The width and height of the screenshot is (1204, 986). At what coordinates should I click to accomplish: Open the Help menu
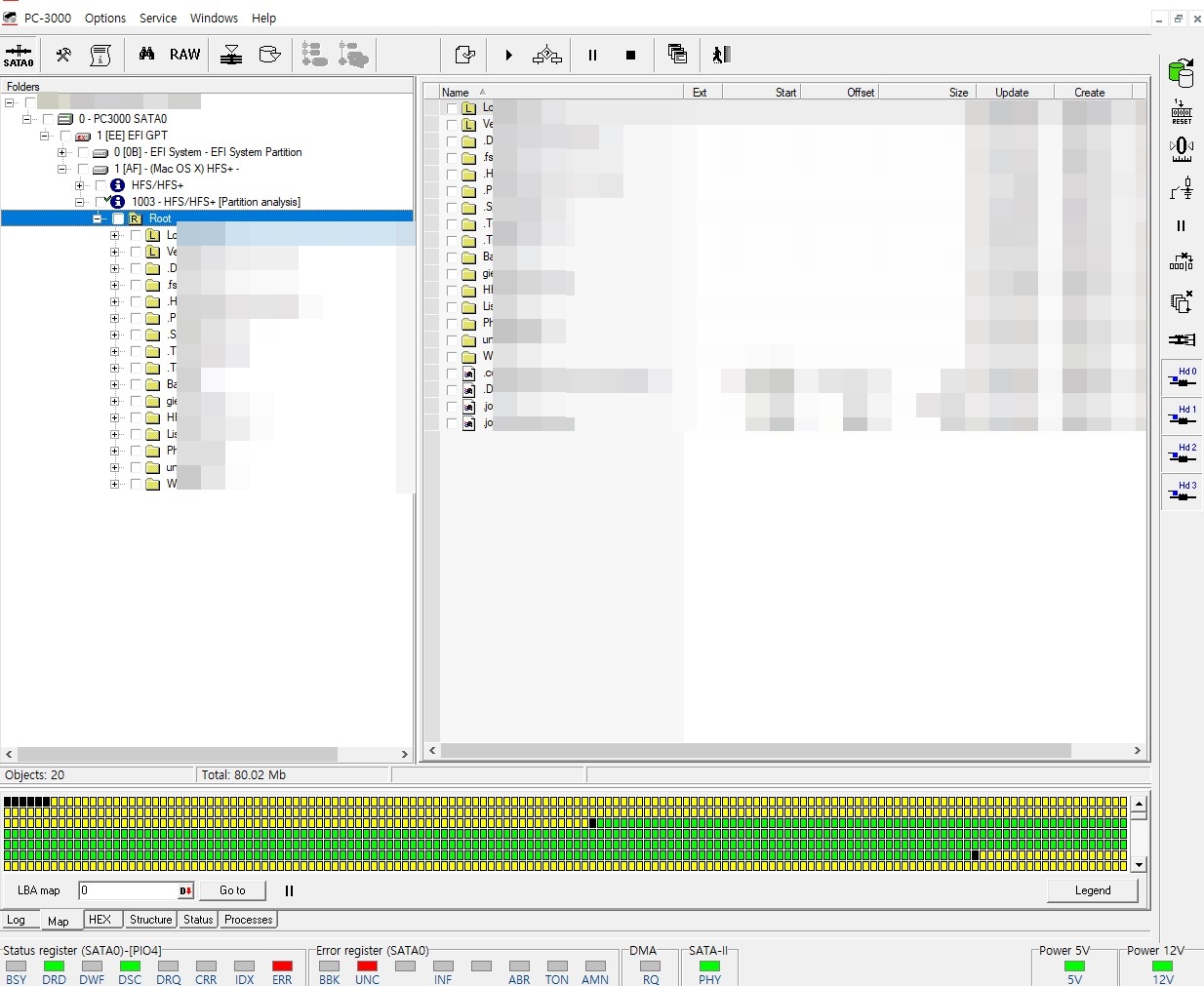263,19
